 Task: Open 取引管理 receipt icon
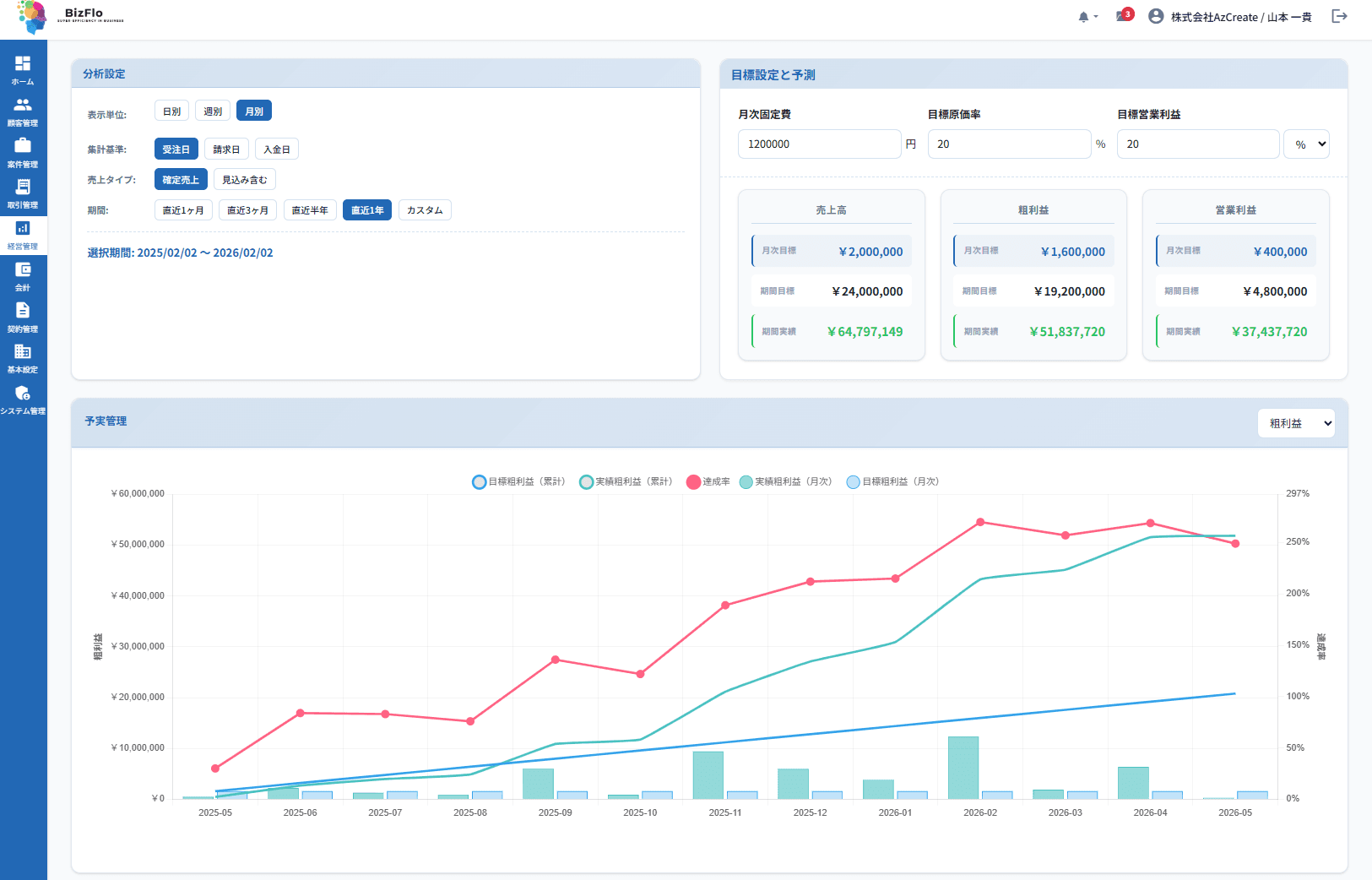(23, 187)
